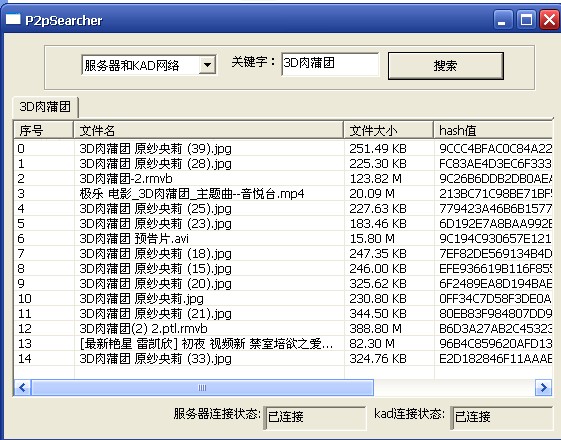Sort by the 文件大小 column header
Image resolution: width=561 pixels, height=440 pixels.
[x=389, y=130]
